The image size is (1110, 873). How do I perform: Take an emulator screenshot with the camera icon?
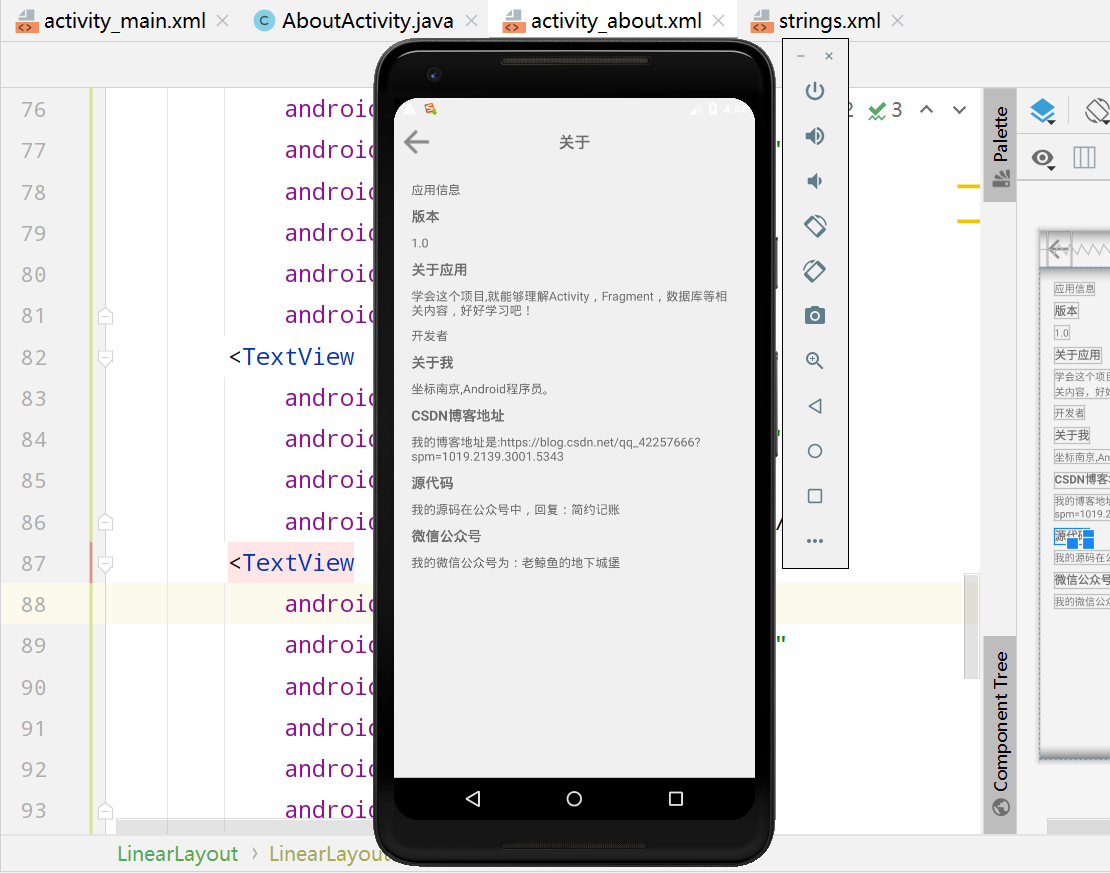click(815, 316)
